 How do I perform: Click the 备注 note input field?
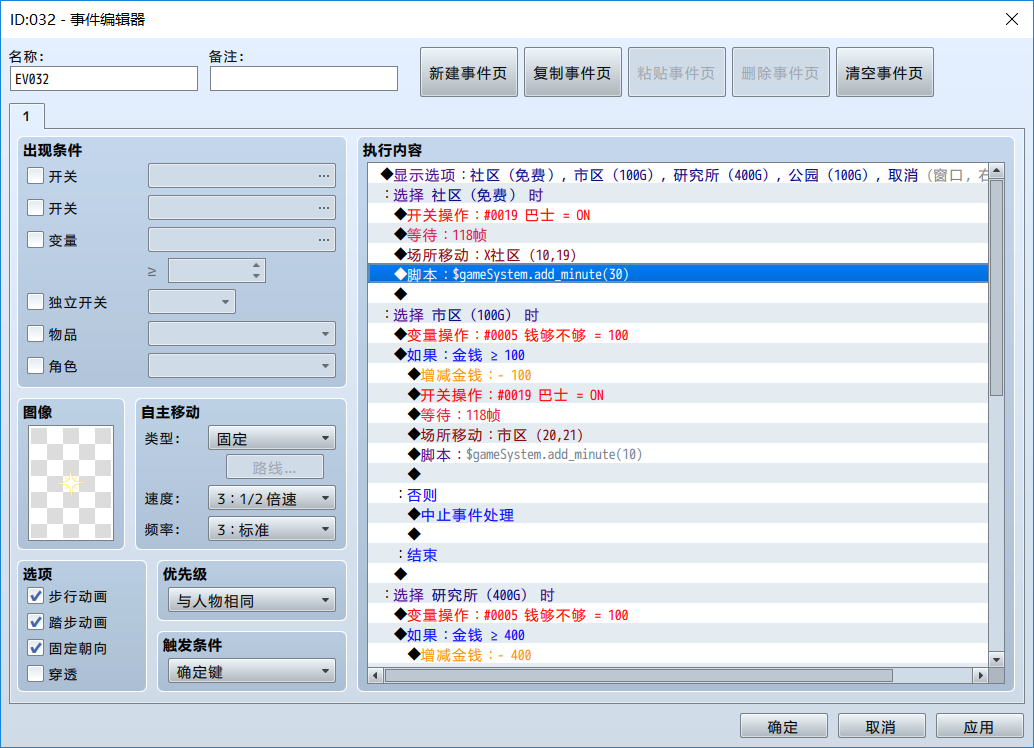point(304,78)
